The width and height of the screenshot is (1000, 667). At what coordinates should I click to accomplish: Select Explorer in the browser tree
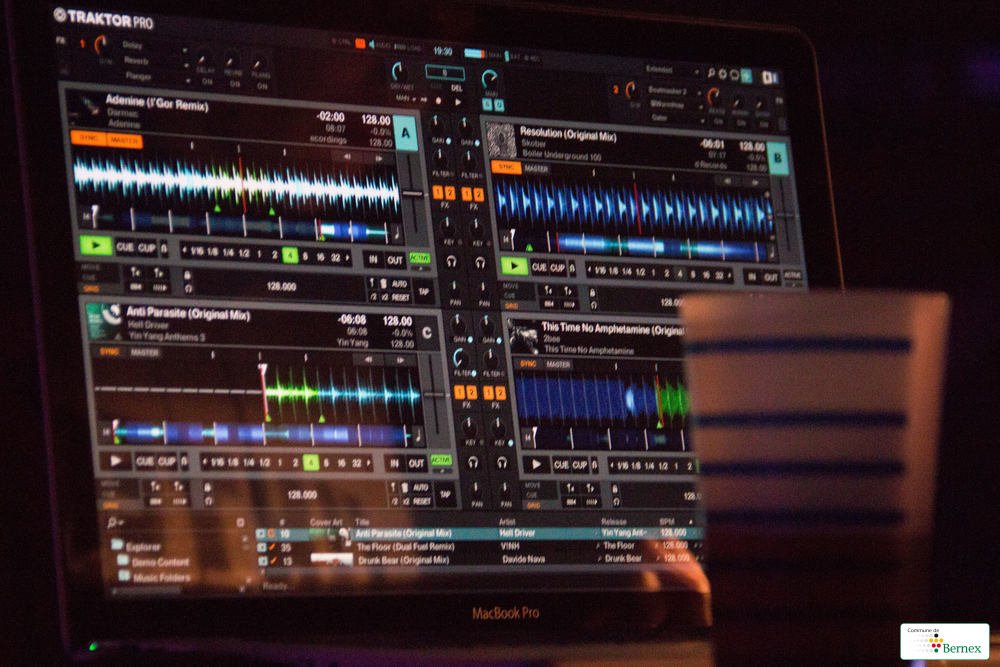[x=143, y=546]
